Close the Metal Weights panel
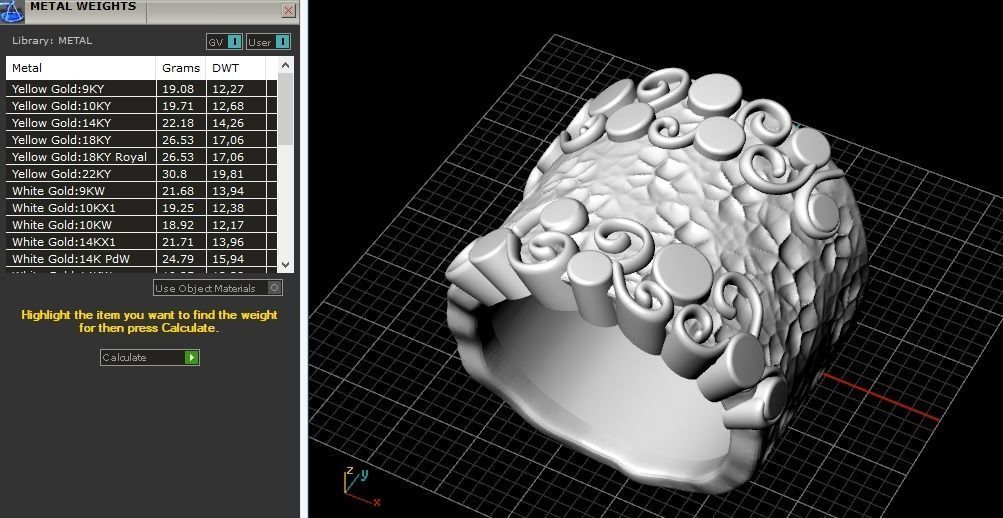Viewport: 1003px width, 518px height. point(288,11)
